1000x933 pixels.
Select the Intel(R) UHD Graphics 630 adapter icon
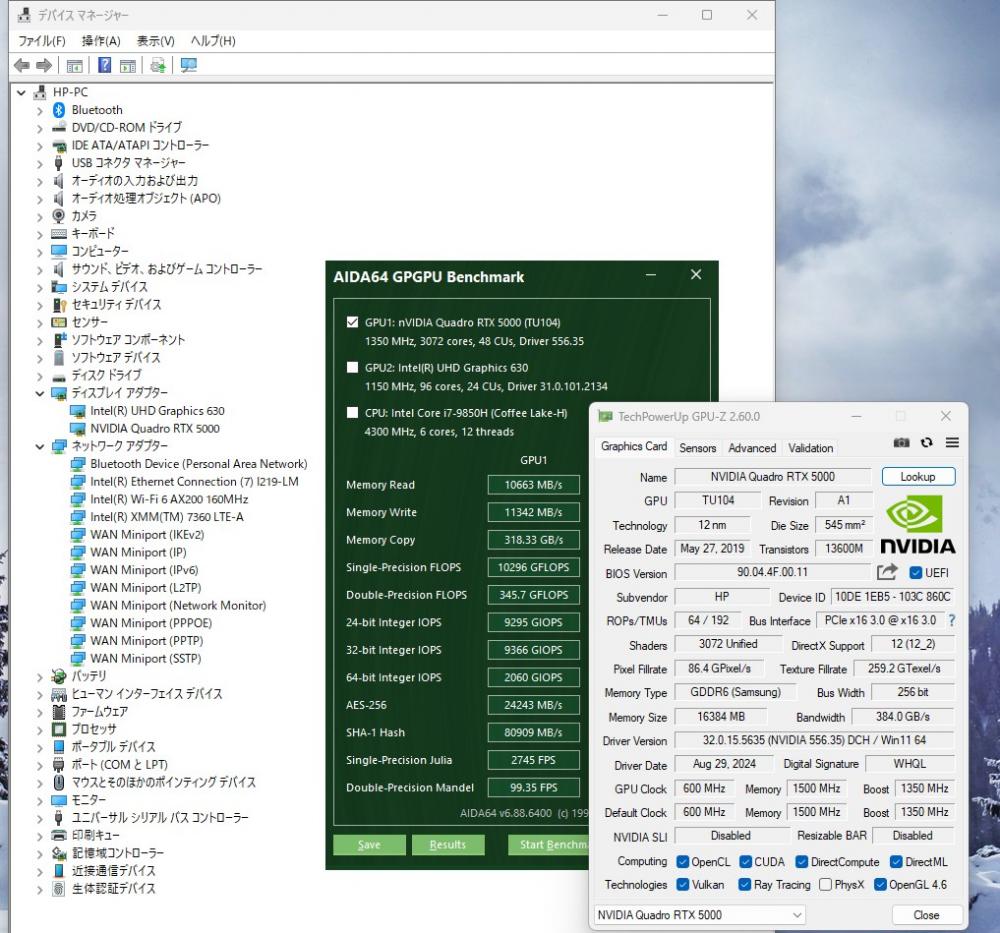(x=78, y=411)
